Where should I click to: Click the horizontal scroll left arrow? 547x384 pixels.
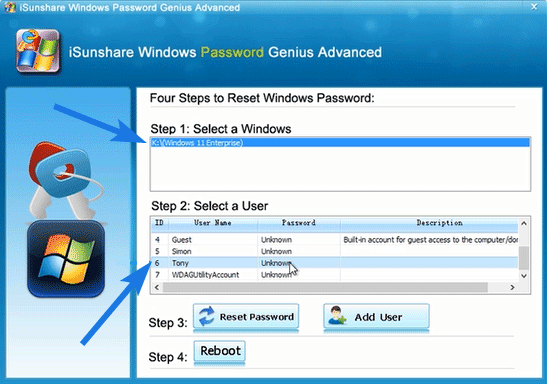click(x=157, y=287)
